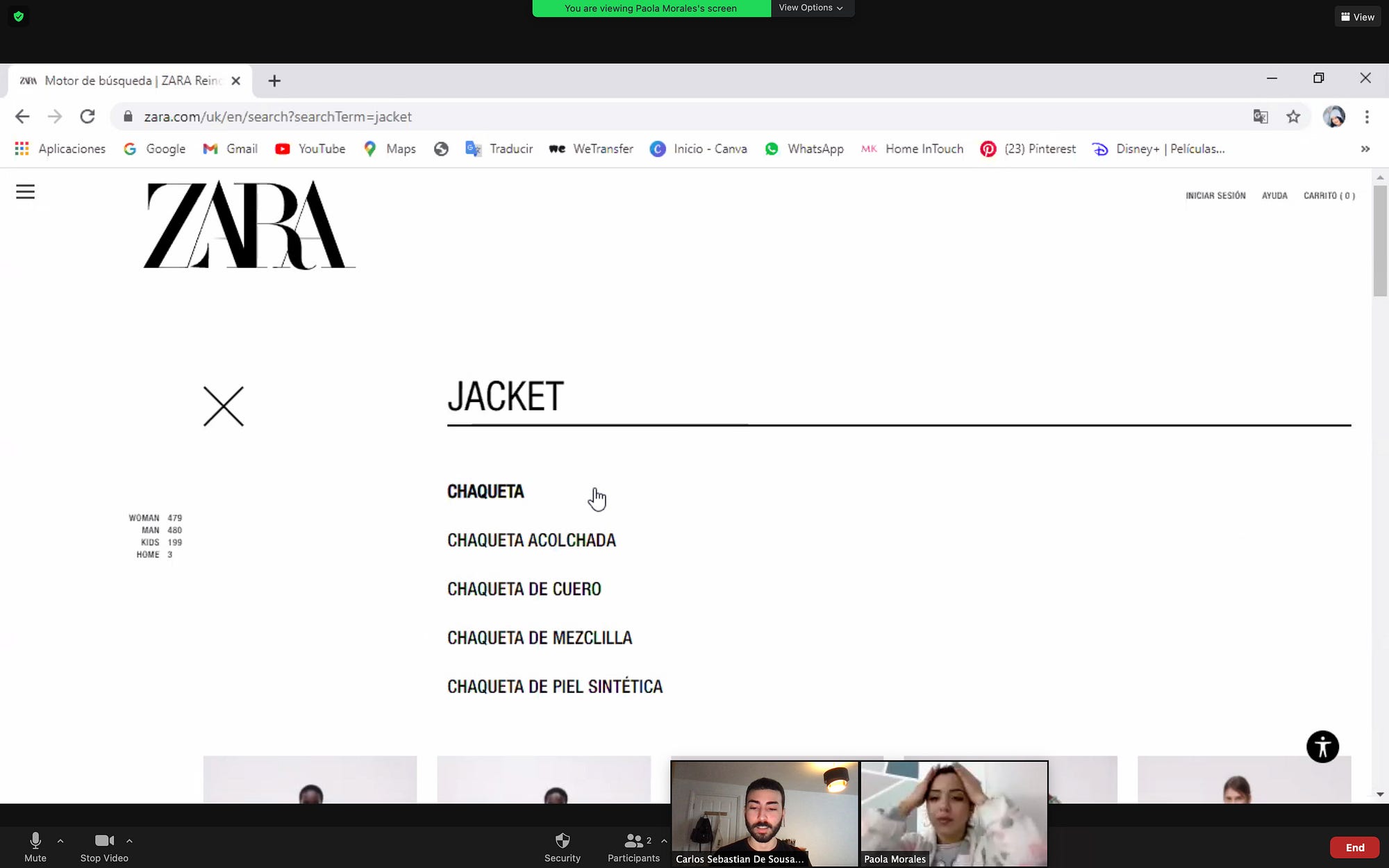Filter results by KIDS 199
This screenshot has width=1389, height=868.
(161, 542)
